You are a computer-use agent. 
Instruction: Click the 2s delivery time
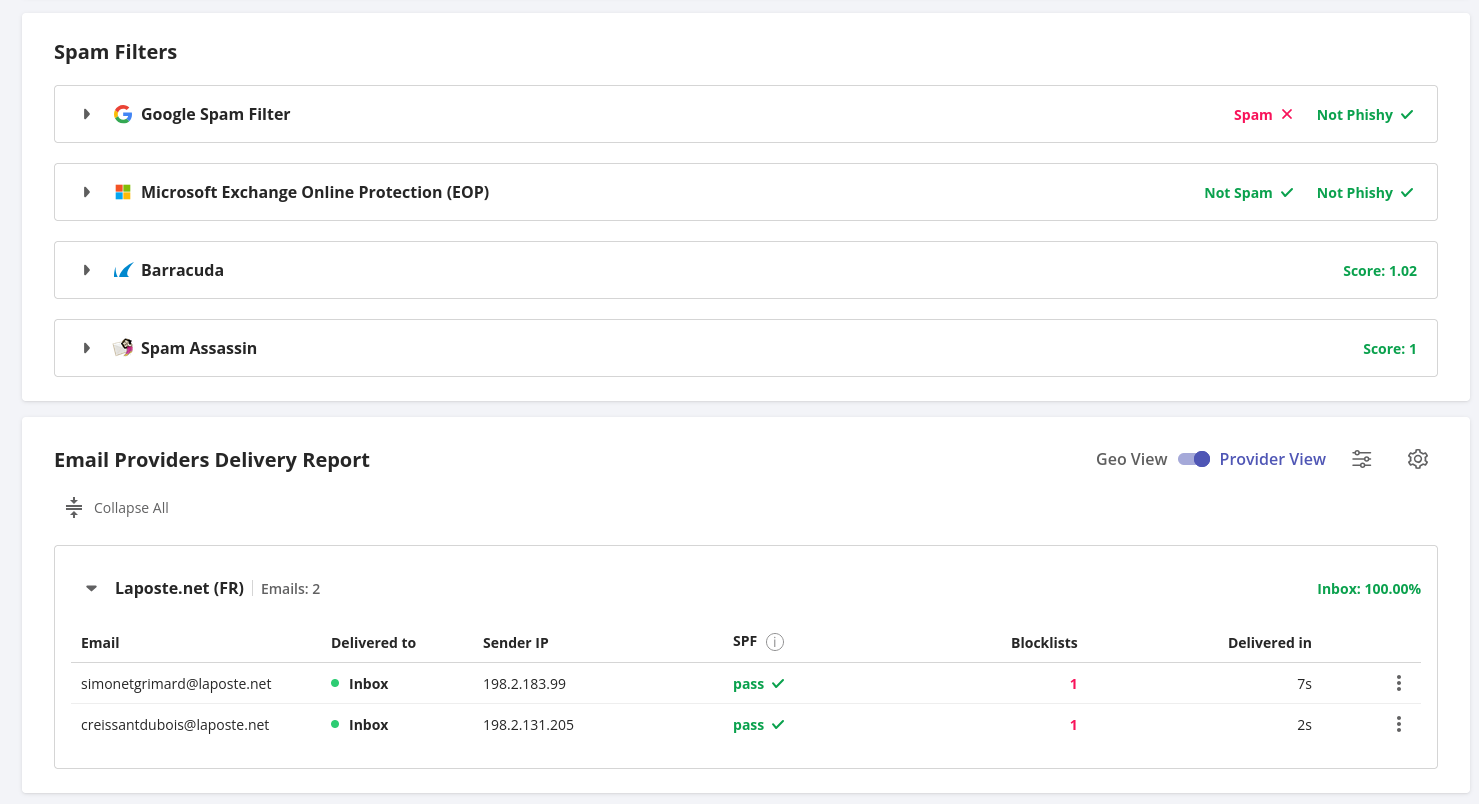[1304, 725]
